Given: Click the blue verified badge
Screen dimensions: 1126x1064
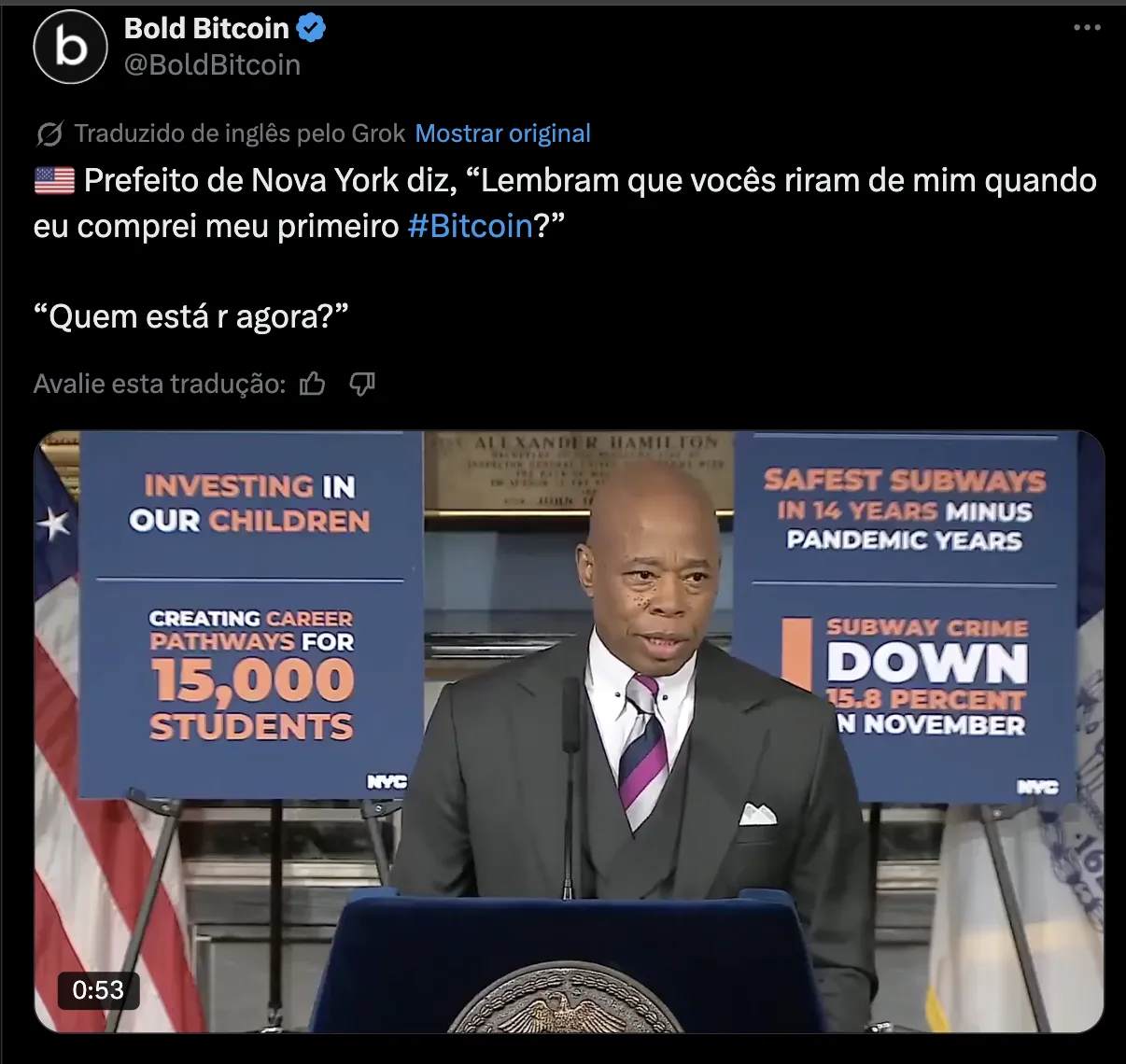Looking at the screenshot, I should [311, 28].
